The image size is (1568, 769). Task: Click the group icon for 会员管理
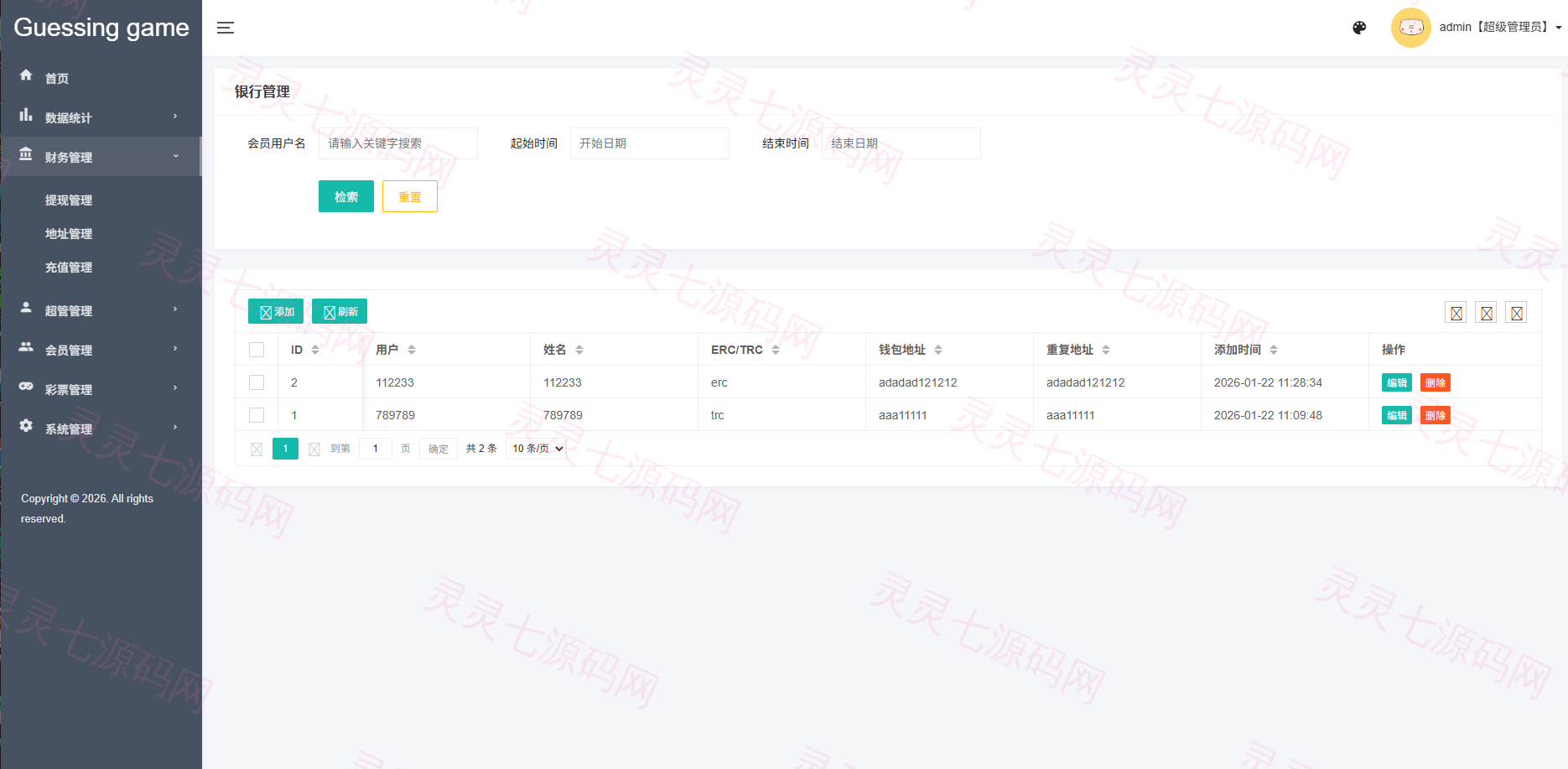[x=26, y=347]
